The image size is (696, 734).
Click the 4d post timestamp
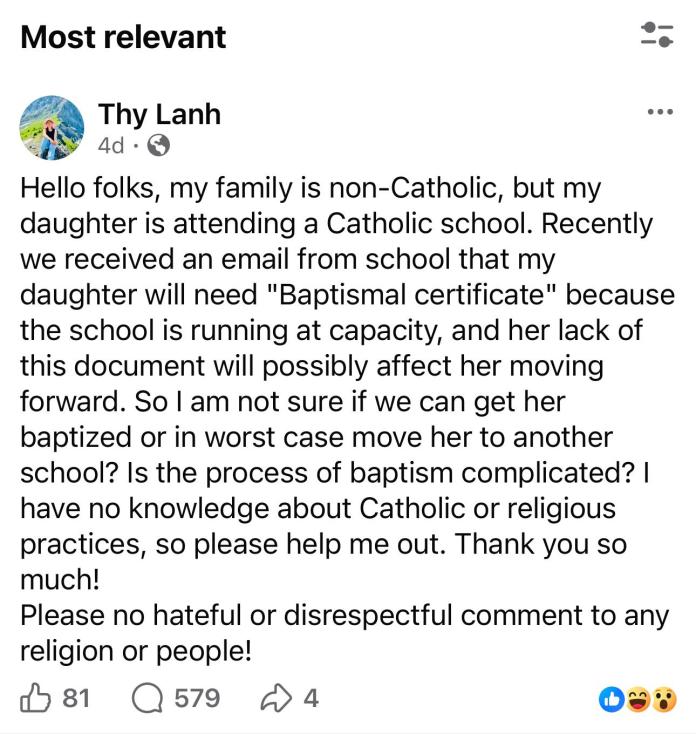coord(111,146)
